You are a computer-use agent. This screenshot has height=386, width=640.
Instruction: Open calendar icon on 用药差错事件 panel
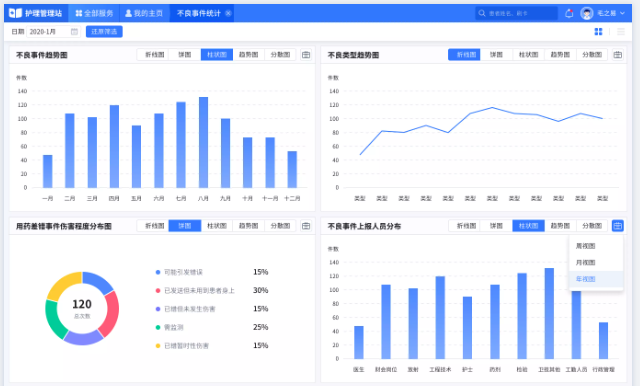click(x=306, y=226)
